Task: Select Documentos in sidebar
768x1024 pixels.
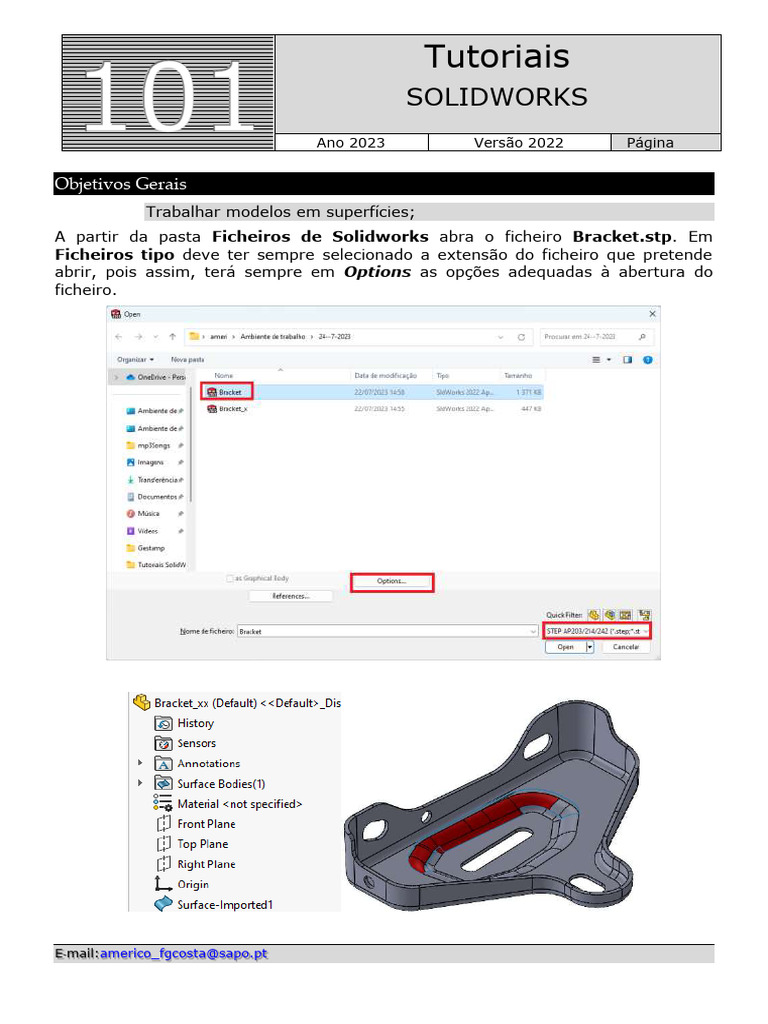Action: click(154, 497)
